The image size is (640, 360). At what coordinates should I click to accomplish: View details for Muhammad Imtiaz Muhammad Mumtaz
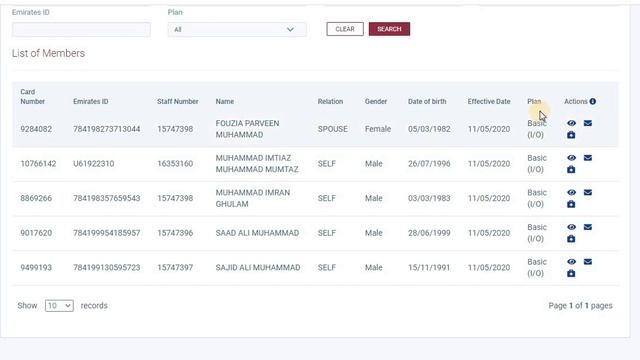571,158
